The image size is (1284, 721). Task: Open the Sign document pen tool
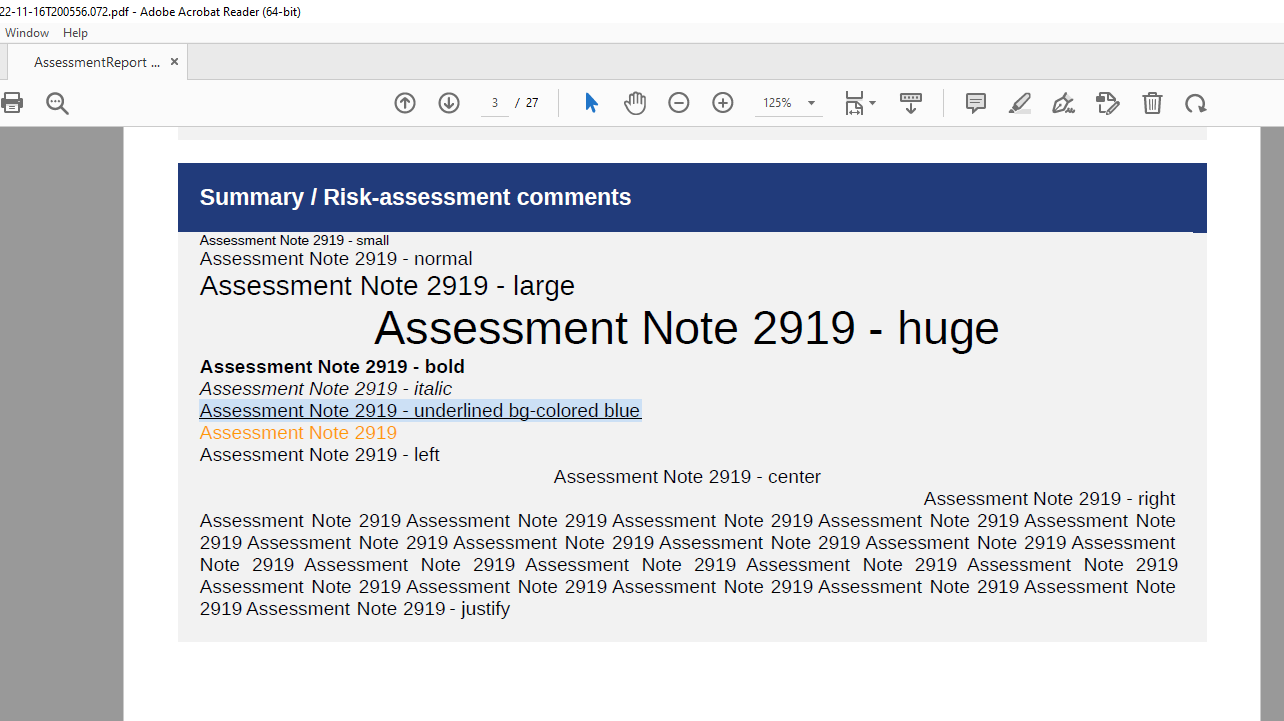(x=1064, y=103)
